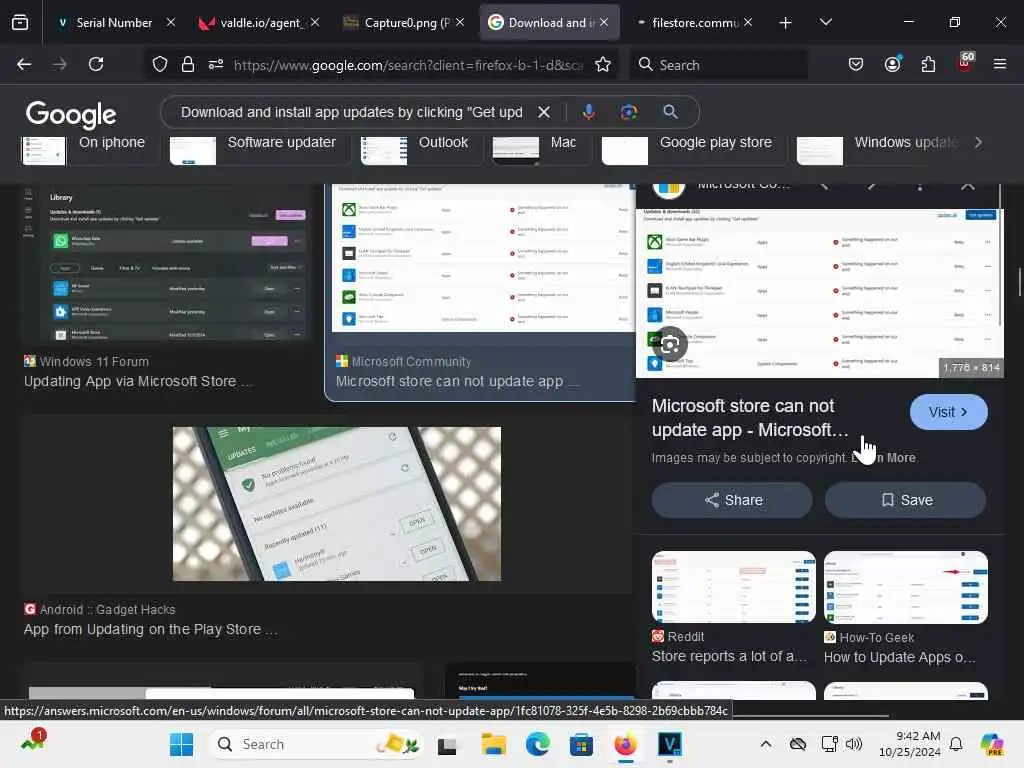The image size is (1024, 768).
Task: Open a new browser tab
Action: (786, 23)
